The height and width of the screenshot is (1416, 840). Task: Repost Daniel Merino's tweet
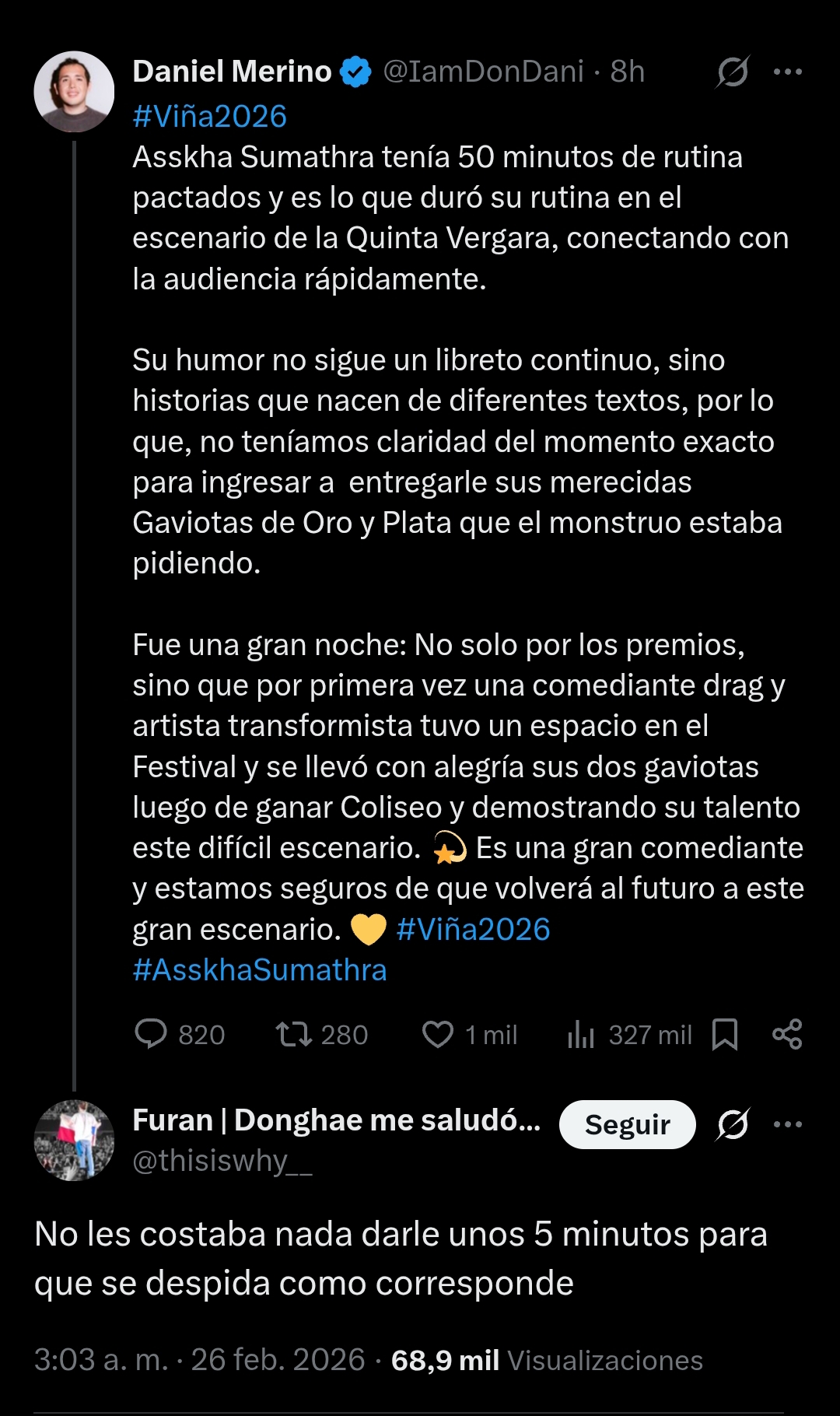point(294,1035)
